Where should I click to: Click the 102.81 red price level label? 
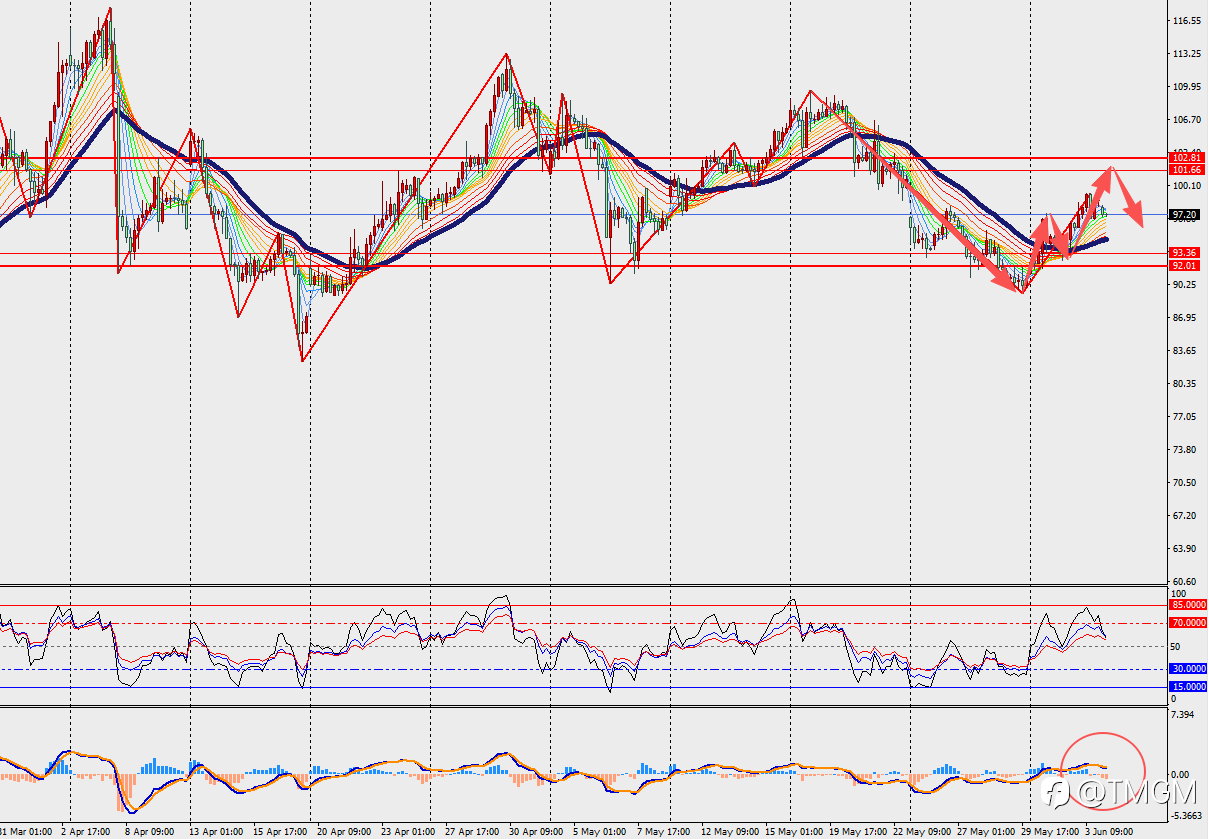1186,158
